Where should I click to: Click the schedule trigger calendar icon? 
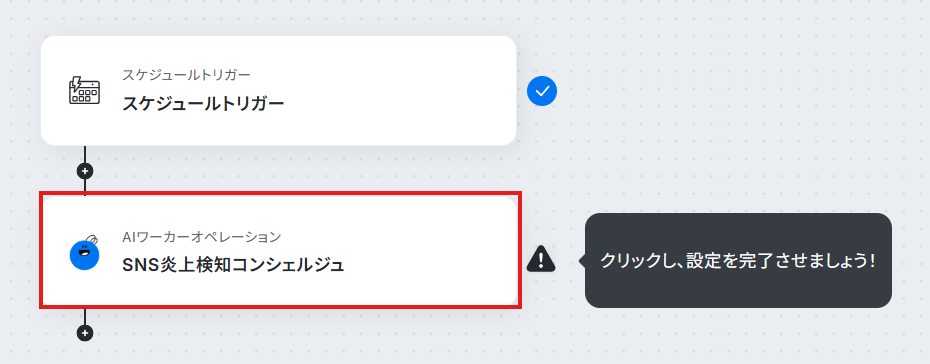84,91
